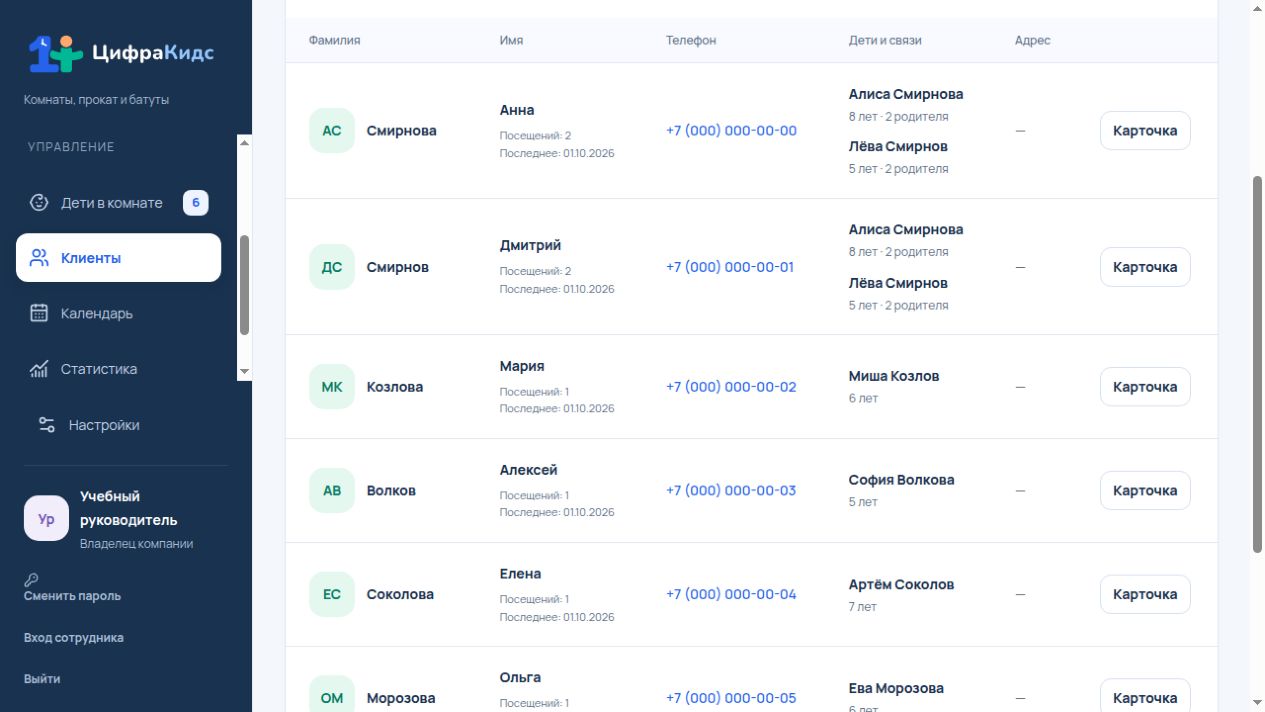Click the calendar icon in sidebar

[39, 313]
